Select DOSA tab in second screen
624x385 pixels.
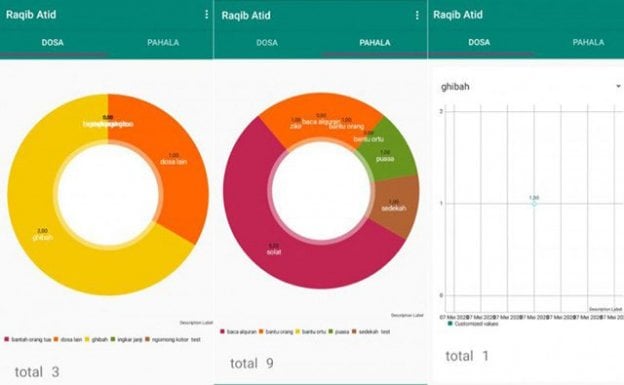[x=267, y=43]
